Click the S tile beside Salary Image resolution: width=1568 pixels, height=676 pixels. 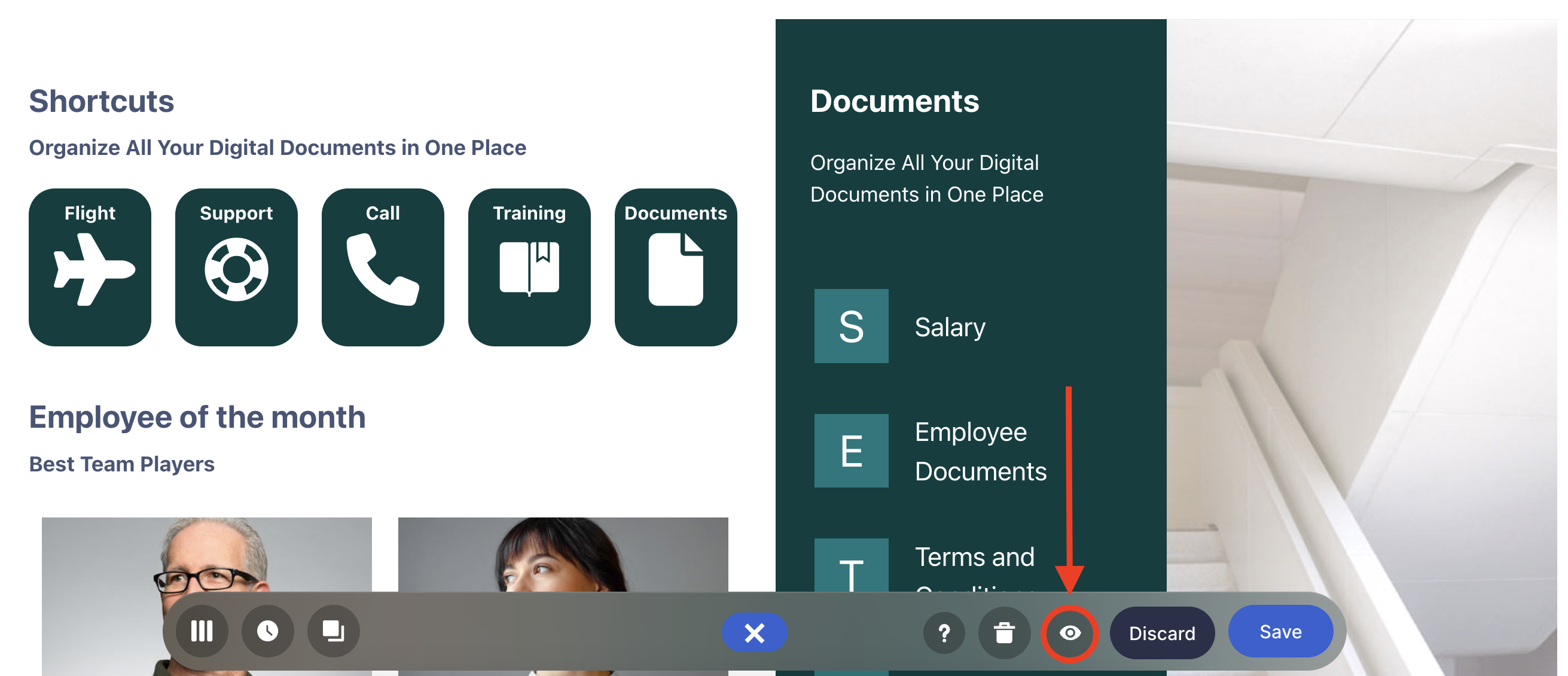(x=851, y=327)
